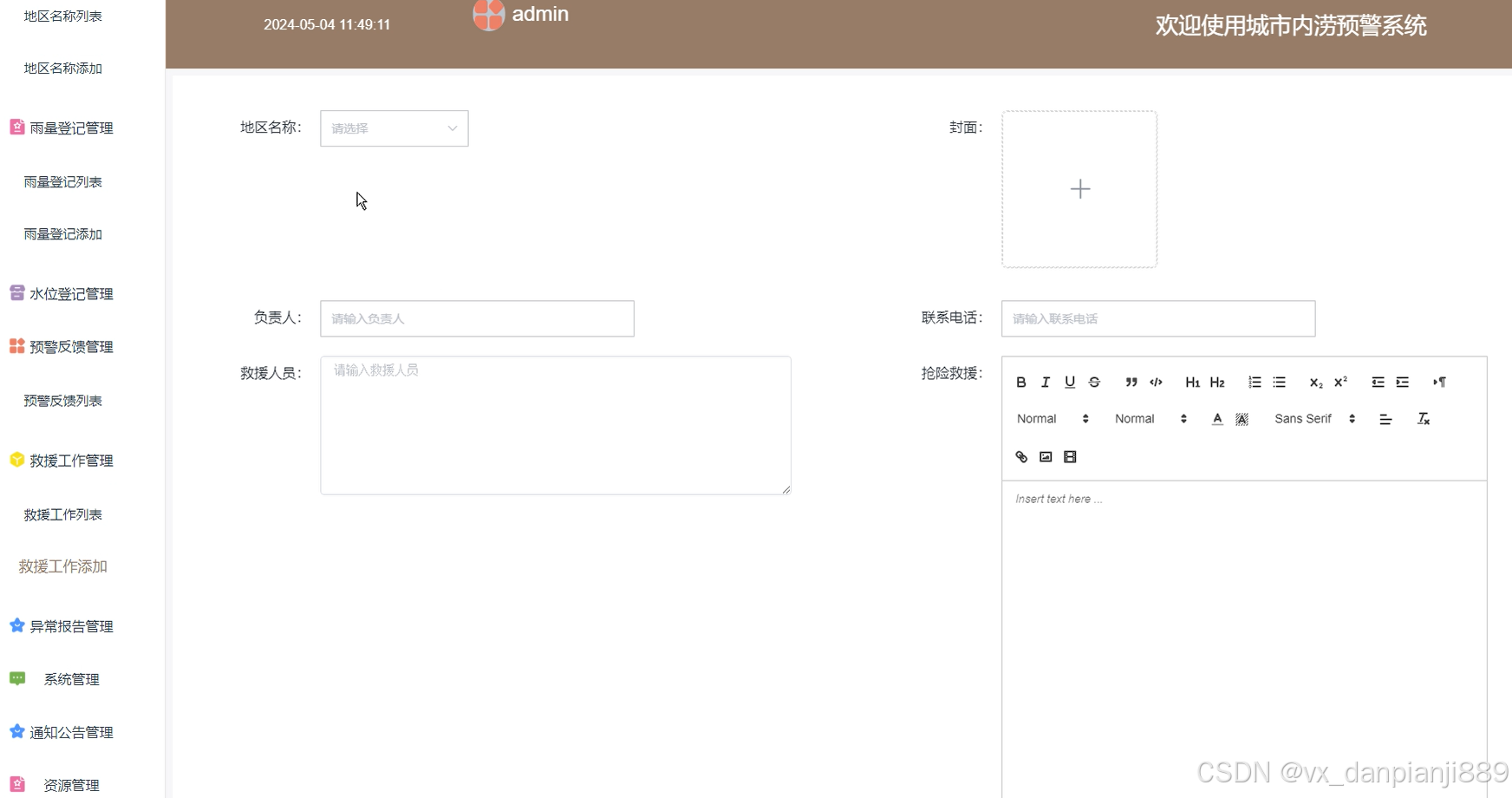
Task: Toggle italic formatting in the editor
Action: pos(1046,383)
